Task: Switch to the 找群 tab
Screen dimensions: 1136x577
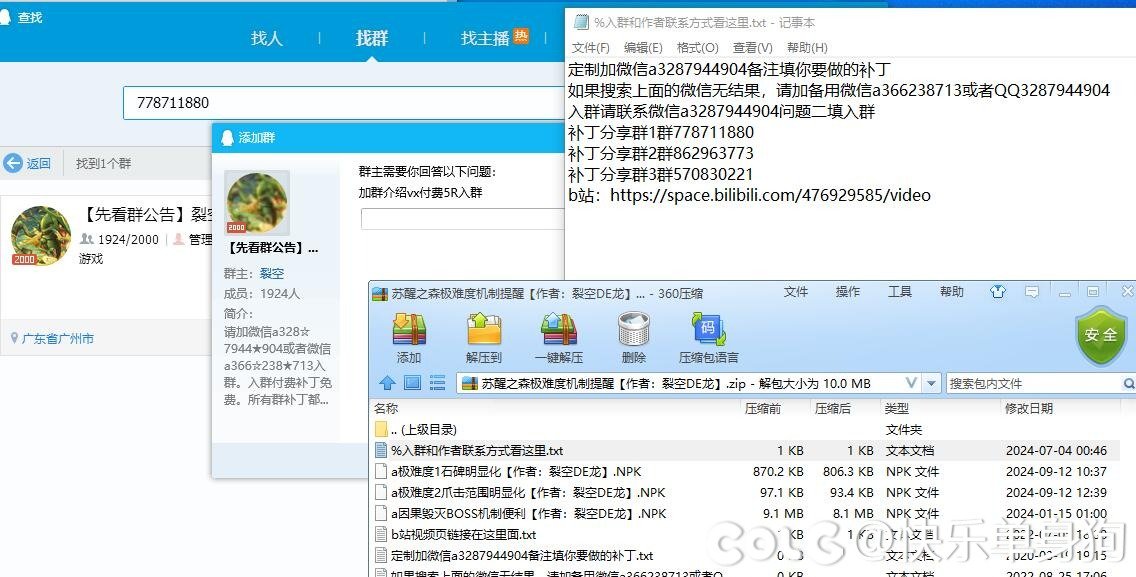Action: (372, 38)
